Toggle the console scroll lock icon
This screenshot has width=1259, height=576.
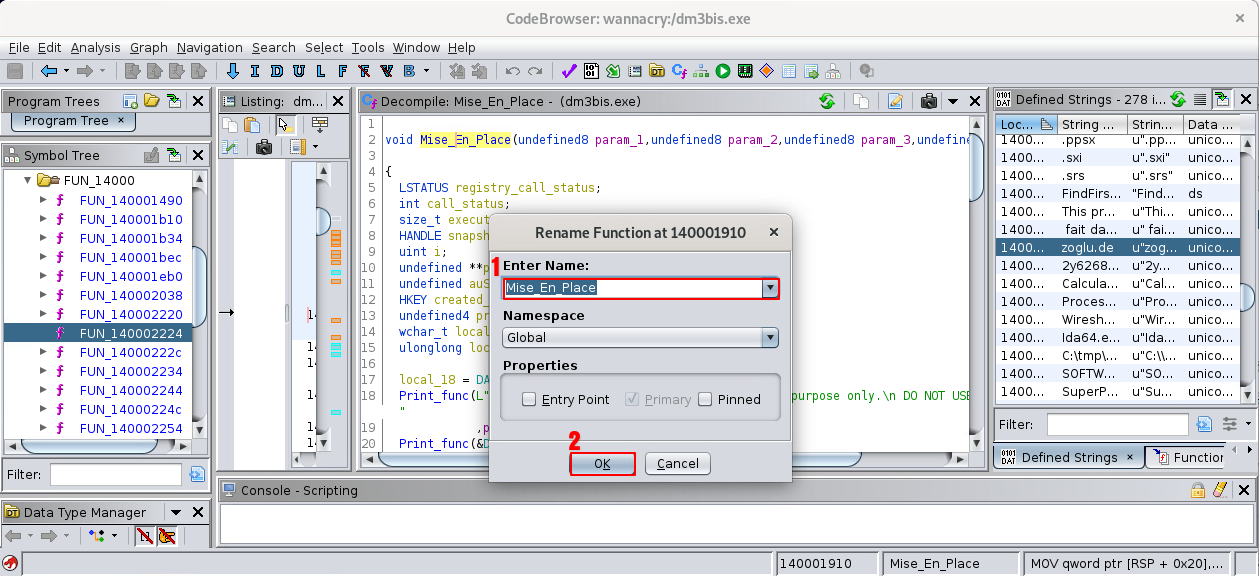tap(1198, 490)
